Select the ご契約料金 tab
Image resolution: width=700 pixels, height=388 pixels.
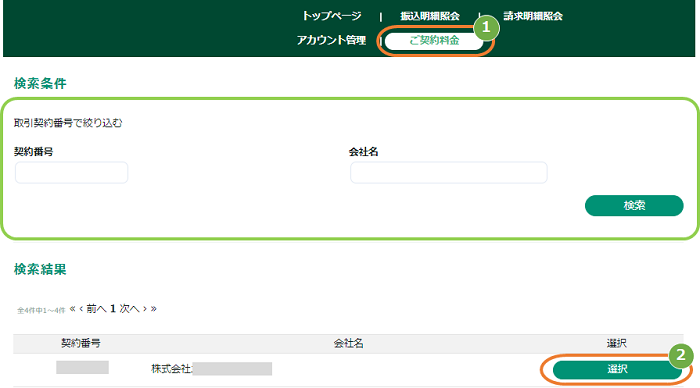(x=434, y=41)
